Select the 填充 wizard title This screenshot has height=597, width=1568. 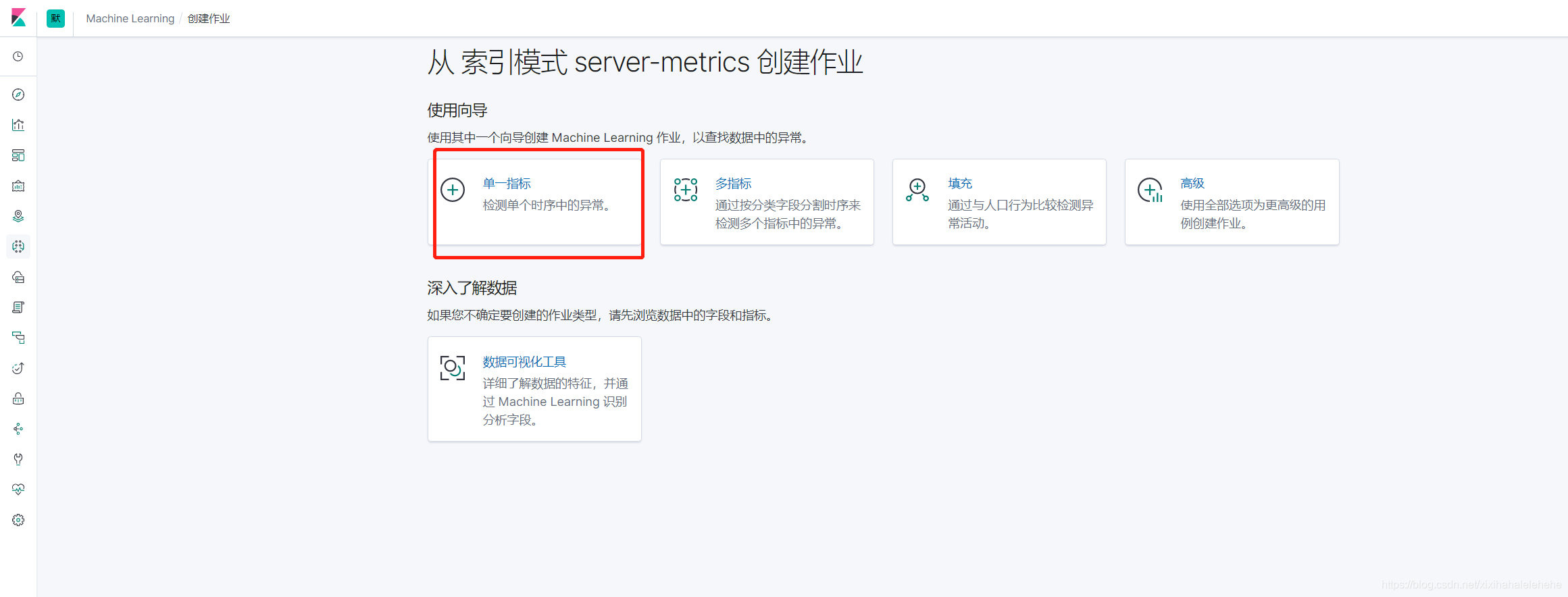coord(960,184)
